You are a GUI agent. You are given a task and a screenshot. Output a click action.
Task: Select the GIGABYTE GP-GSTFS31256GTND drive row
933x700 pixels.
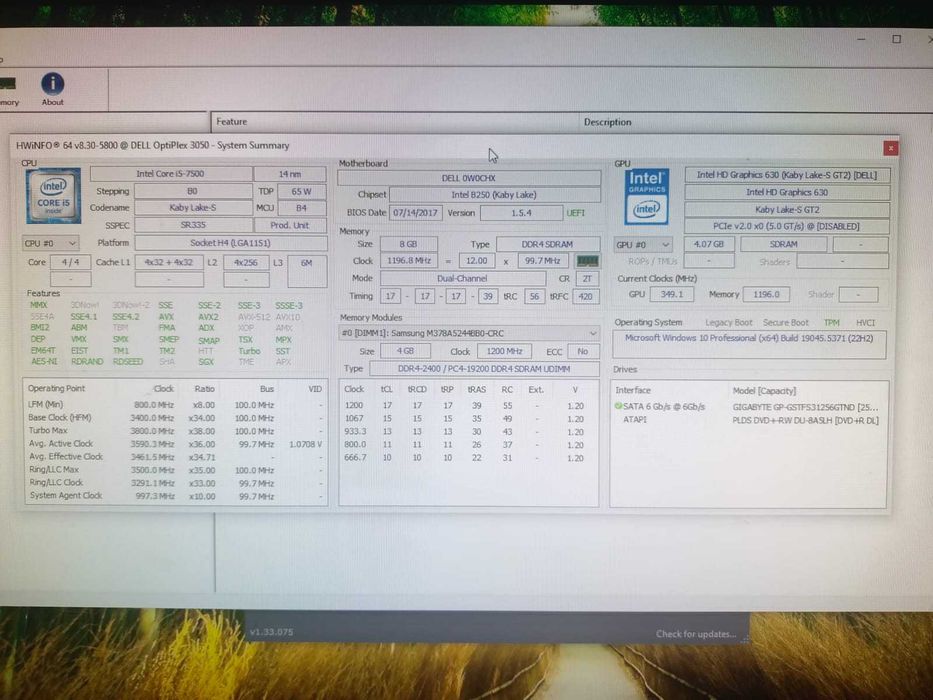749,407
